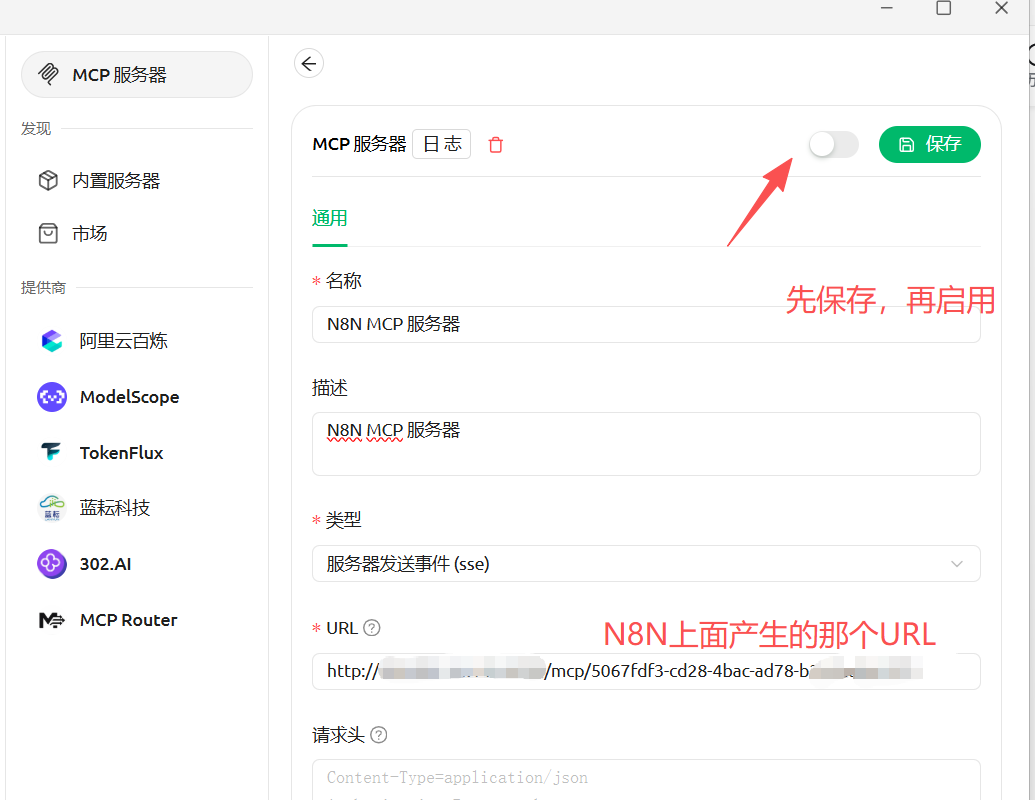Enable the MCP server toggle switch
Viewport: 1035px width, 800px height.
coord(833,144)
